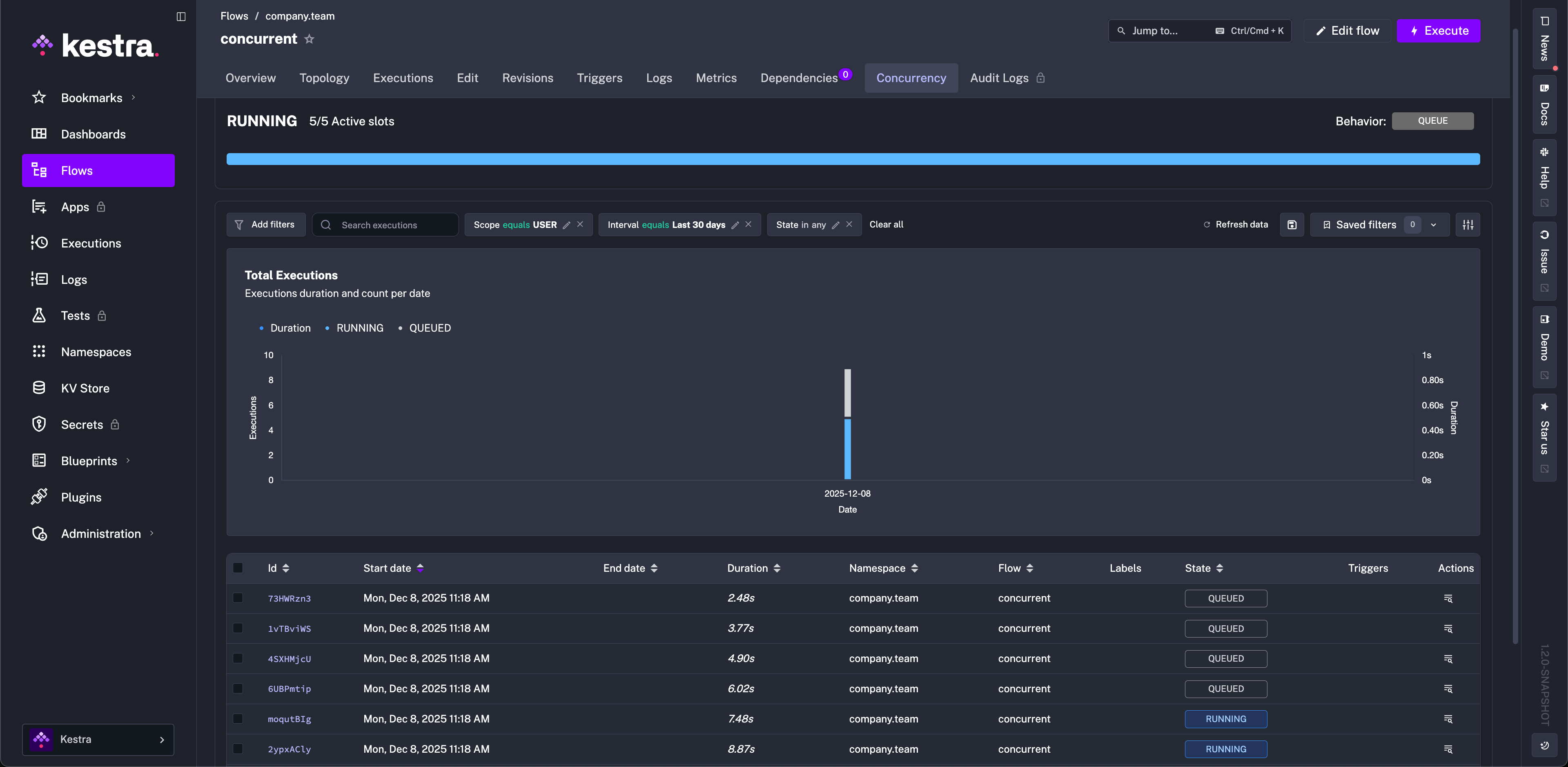The width and height of the screenshot is (1568, 767).
Task: Collapse the sidebar using the panel icon
Action: [x=181, y=16]
